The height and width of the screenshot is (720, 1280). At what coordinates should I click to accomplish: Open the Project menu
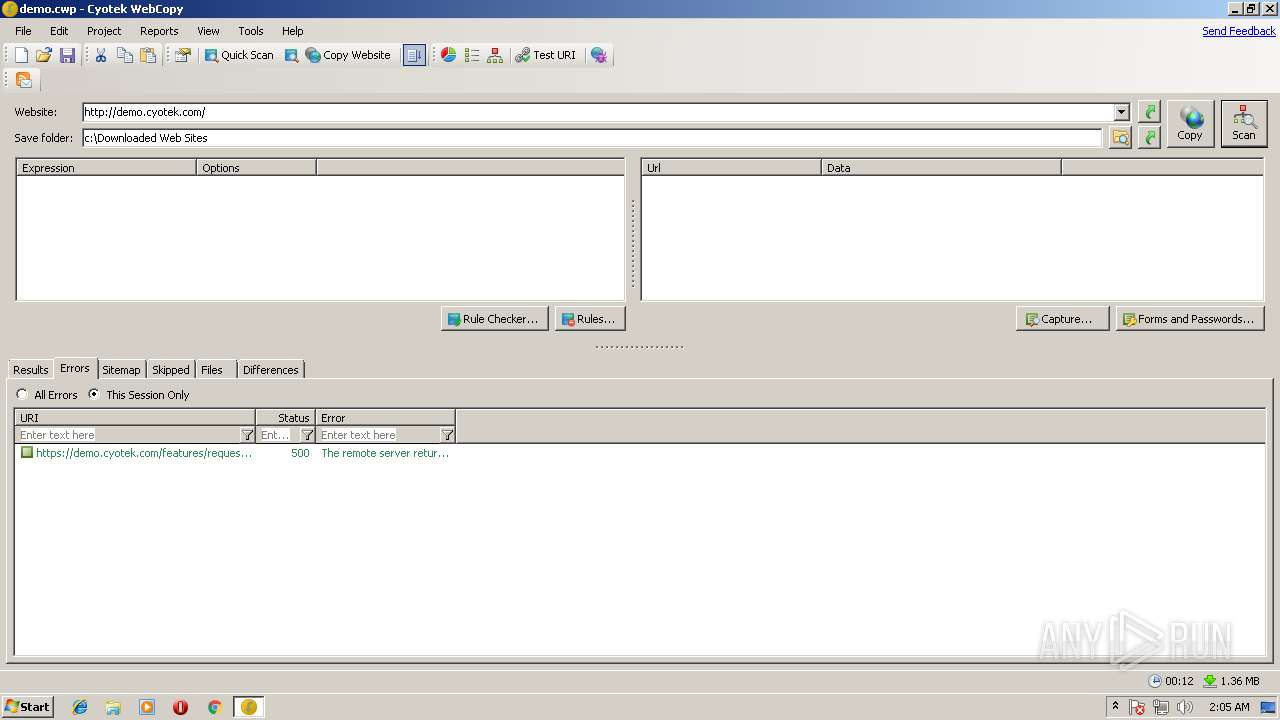(x=104, y=31)
